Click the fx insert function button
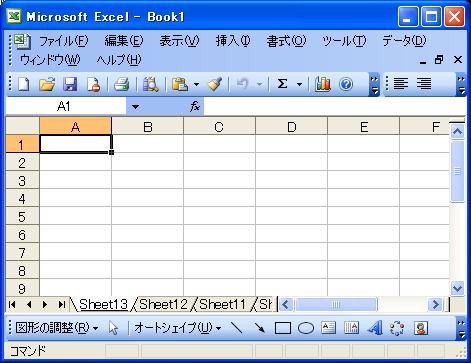471x363 pixels. [x=195, y=107]
